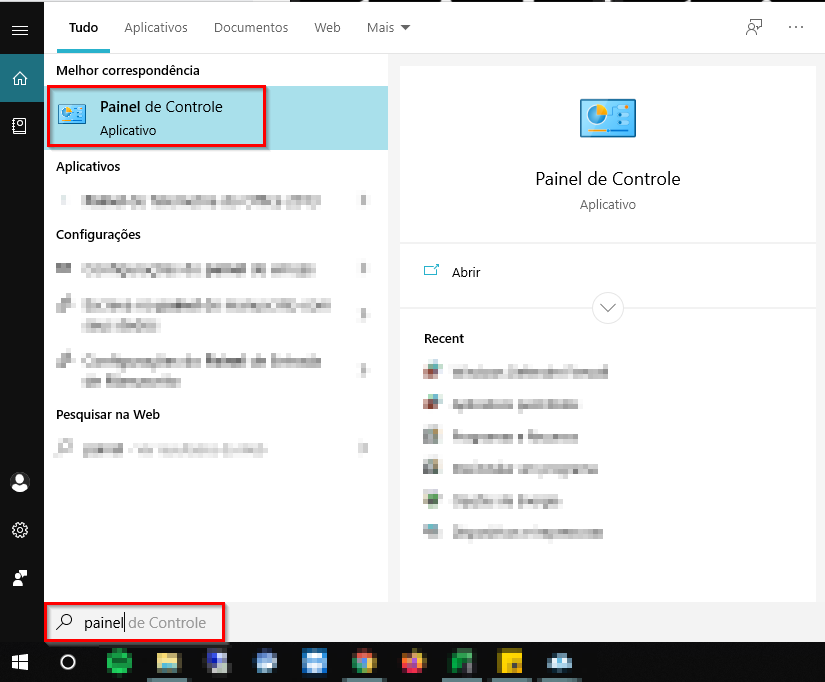Click in the search field containing 'painel'

pos(135,622)
